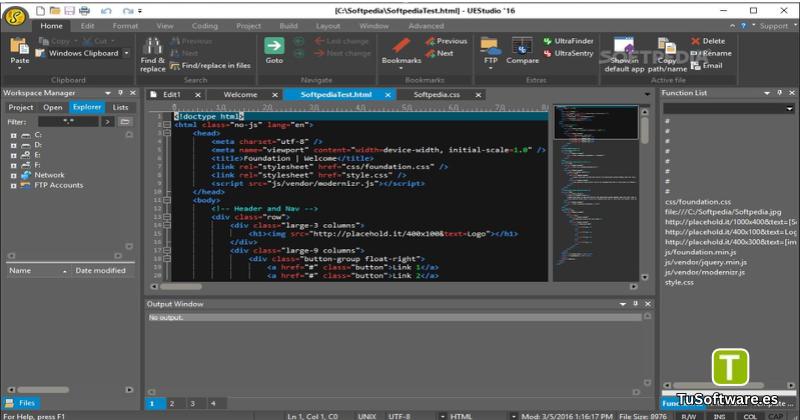Image resolution: width=800 pixels, height=420 pixels.
Task: Open the HTML language dropdown in status bar
Action: (513, 416)
